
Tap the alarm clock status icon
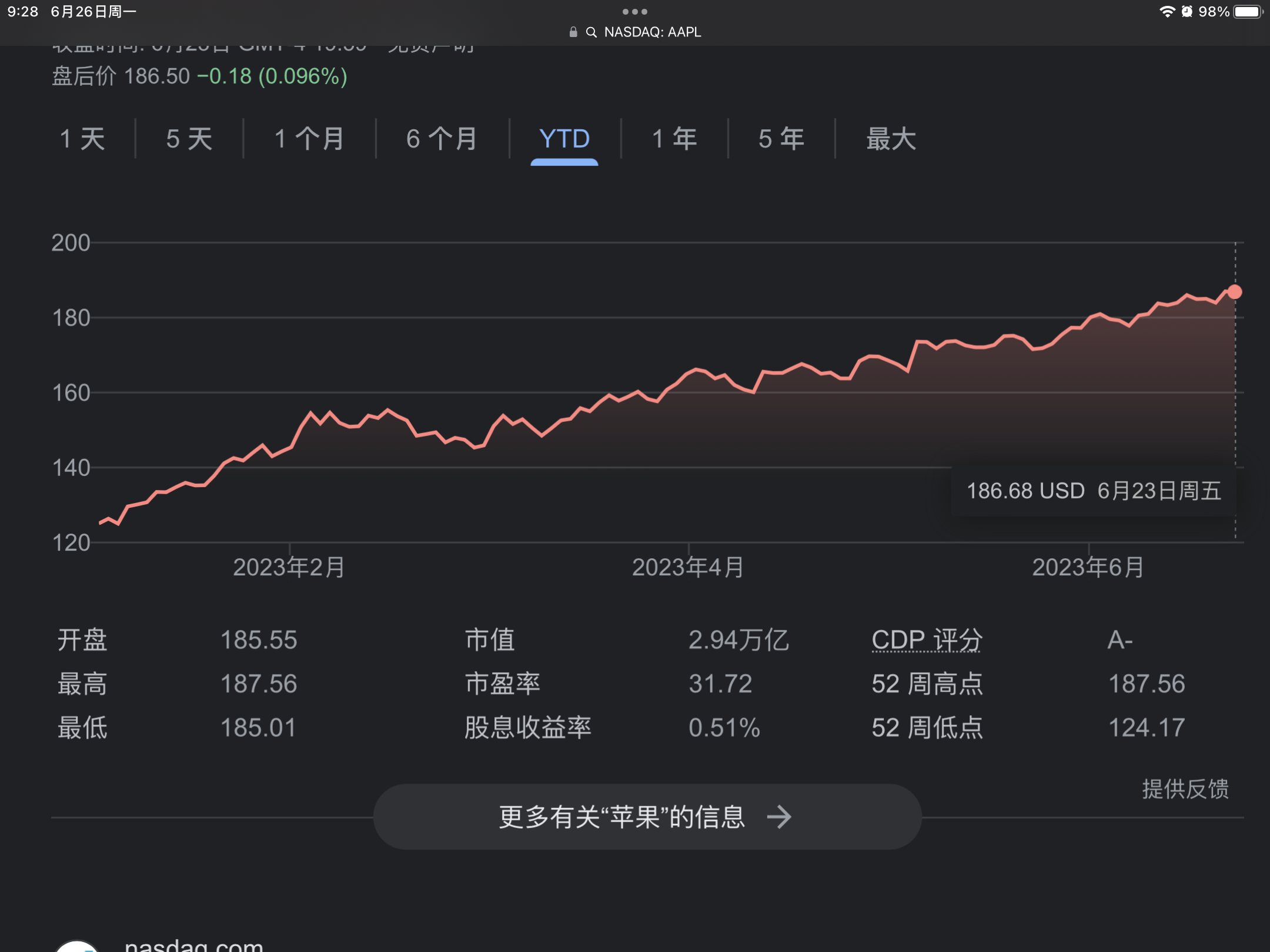pyautogui.click(x=1187, y=12)
